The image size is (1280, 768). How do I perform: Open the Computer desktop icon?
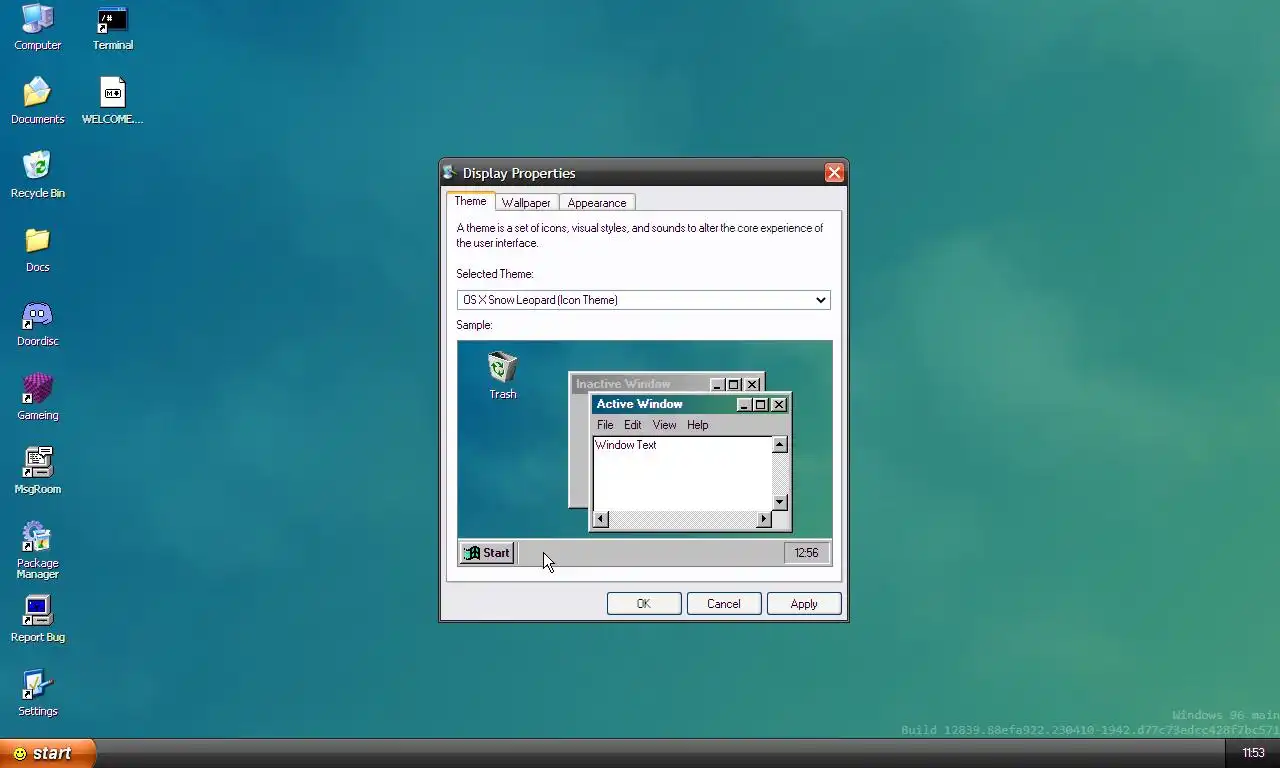(x=38, y=28)
